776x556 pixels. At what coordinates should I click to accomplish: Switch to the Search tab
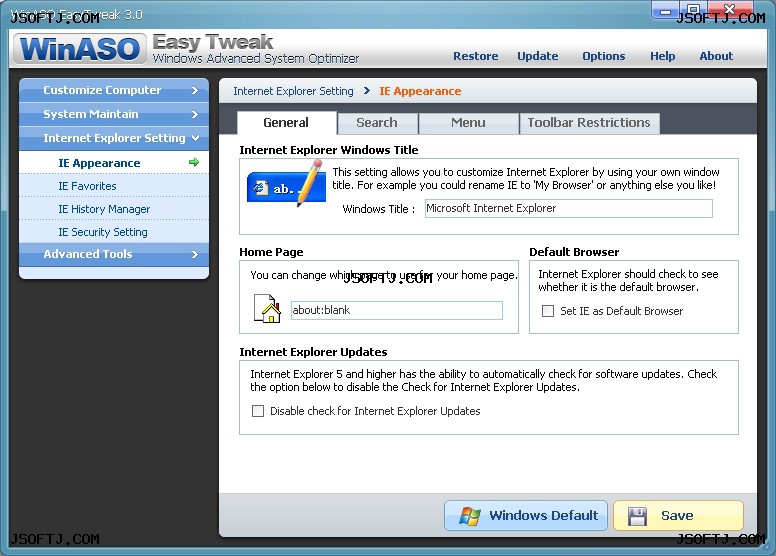pos(377,123)
